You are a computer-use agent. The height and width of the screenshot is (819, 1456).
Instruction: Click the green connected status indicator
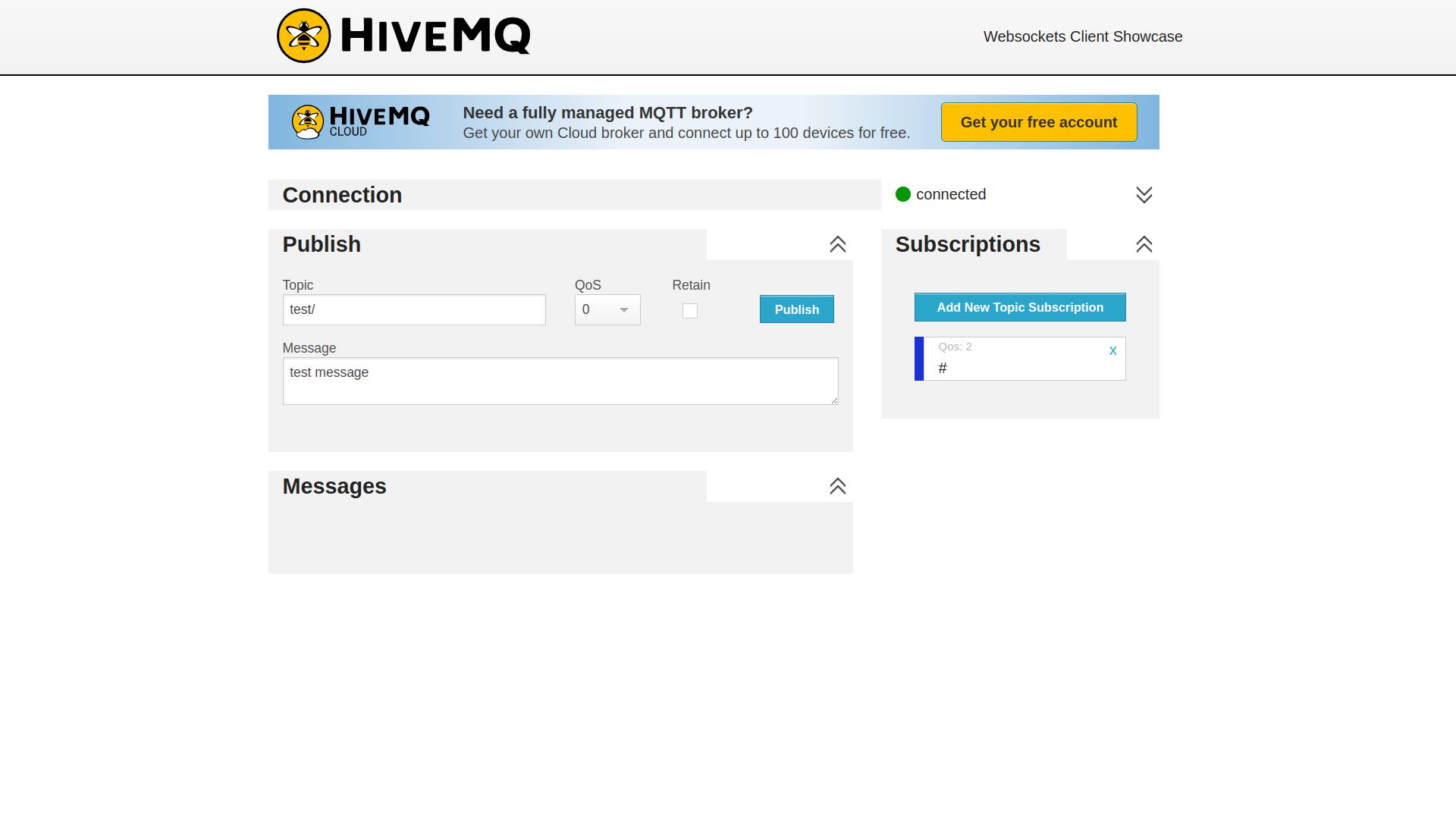point(902,194)
